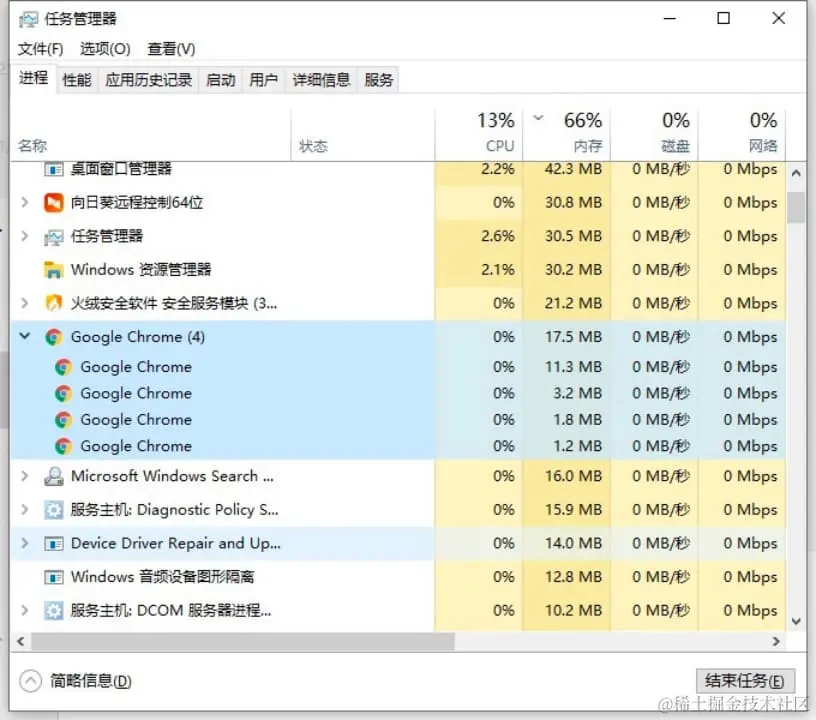Screen dimensions: 816x720
Task: Click the Task Manager title bar icon
Action: (28, 19)
